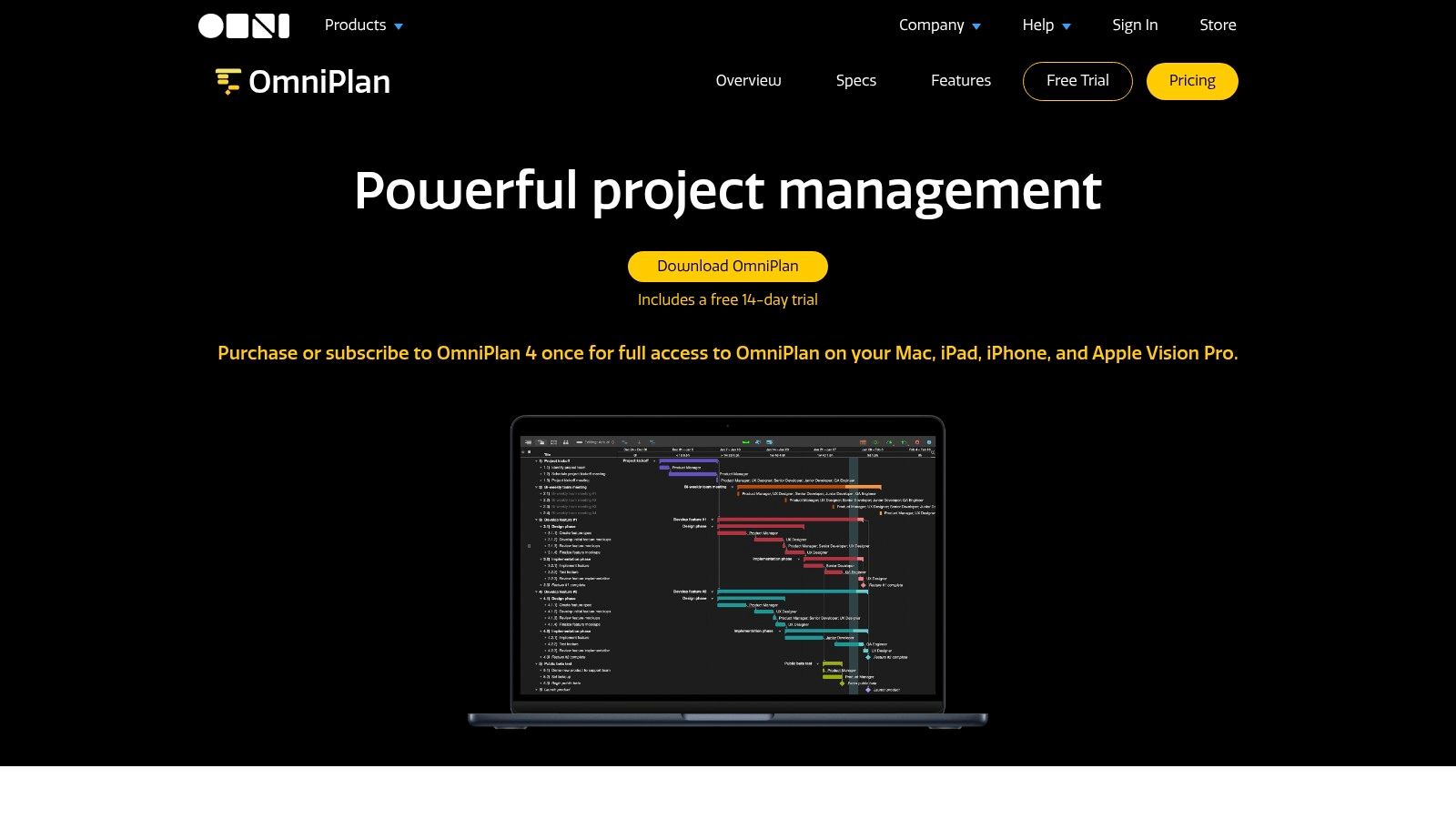Click the OmniPlan logo icon
Screen dimensions: 1456x819
[227, 82]
